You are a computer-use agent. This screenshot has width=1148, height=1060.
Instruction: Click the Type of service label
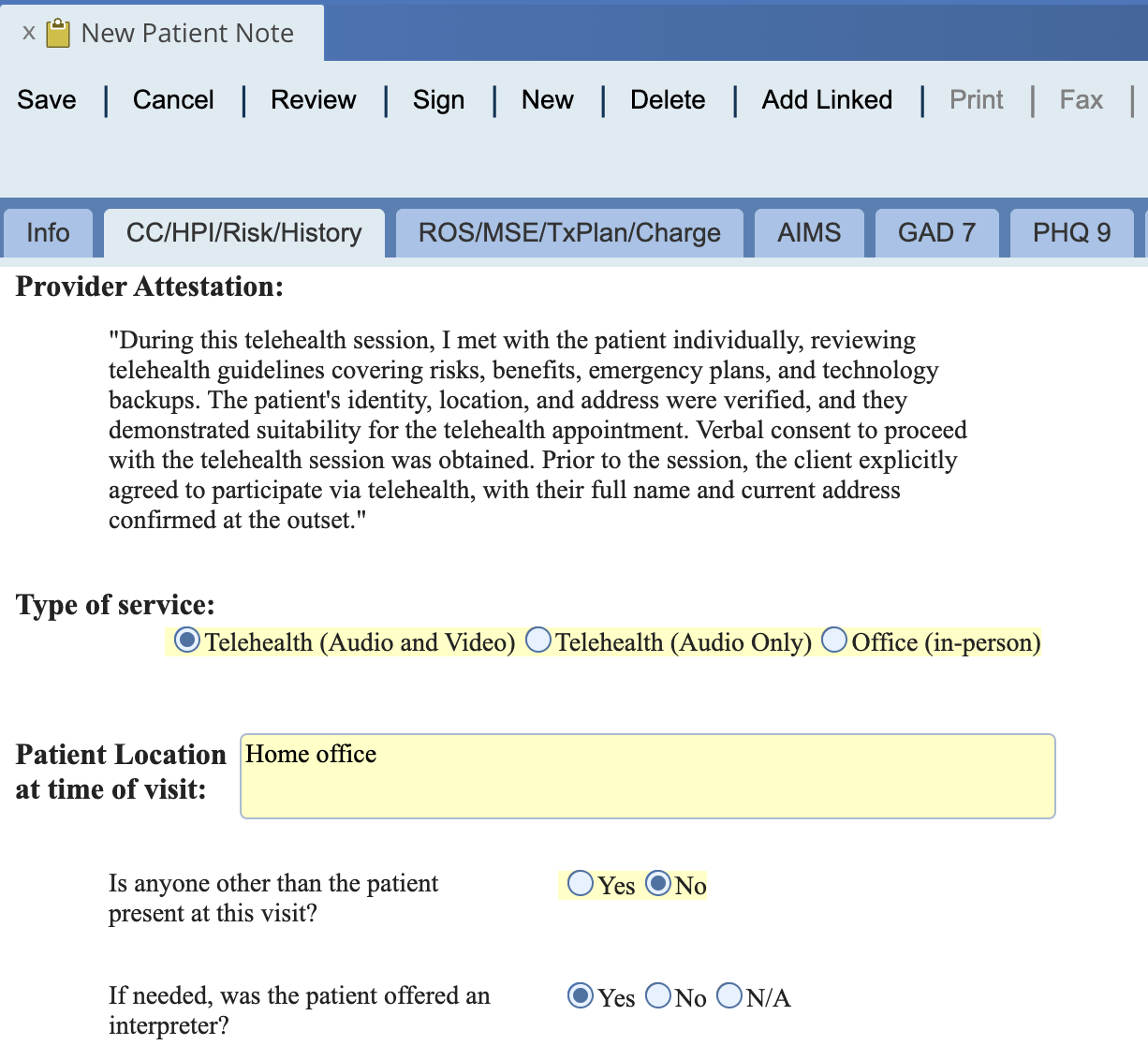click(115, 605)
